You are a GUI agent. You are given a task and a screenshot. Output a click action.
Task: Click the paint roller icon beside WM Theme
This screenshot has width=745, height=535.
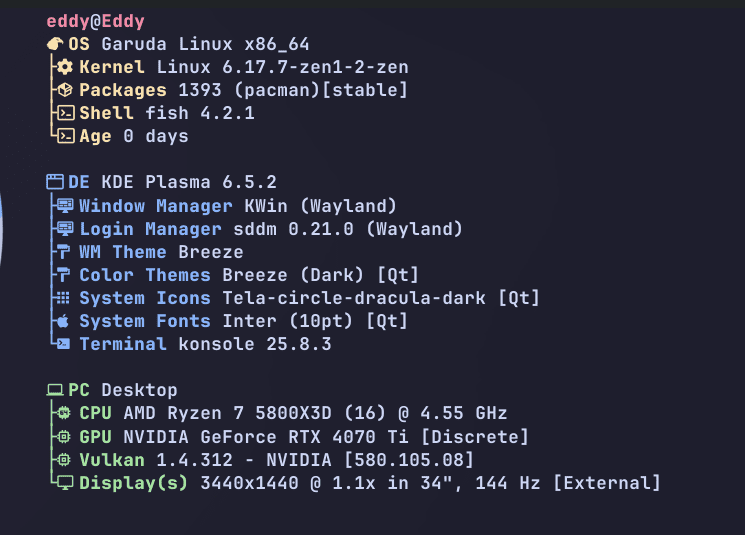(65, 252)
